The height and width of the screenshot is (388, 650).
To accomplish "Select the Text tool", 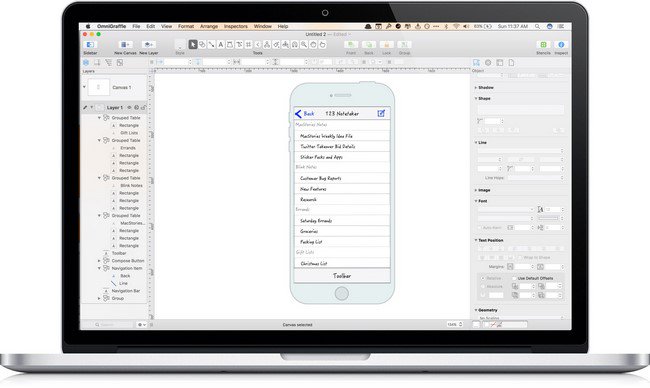I will coord(221,44).
